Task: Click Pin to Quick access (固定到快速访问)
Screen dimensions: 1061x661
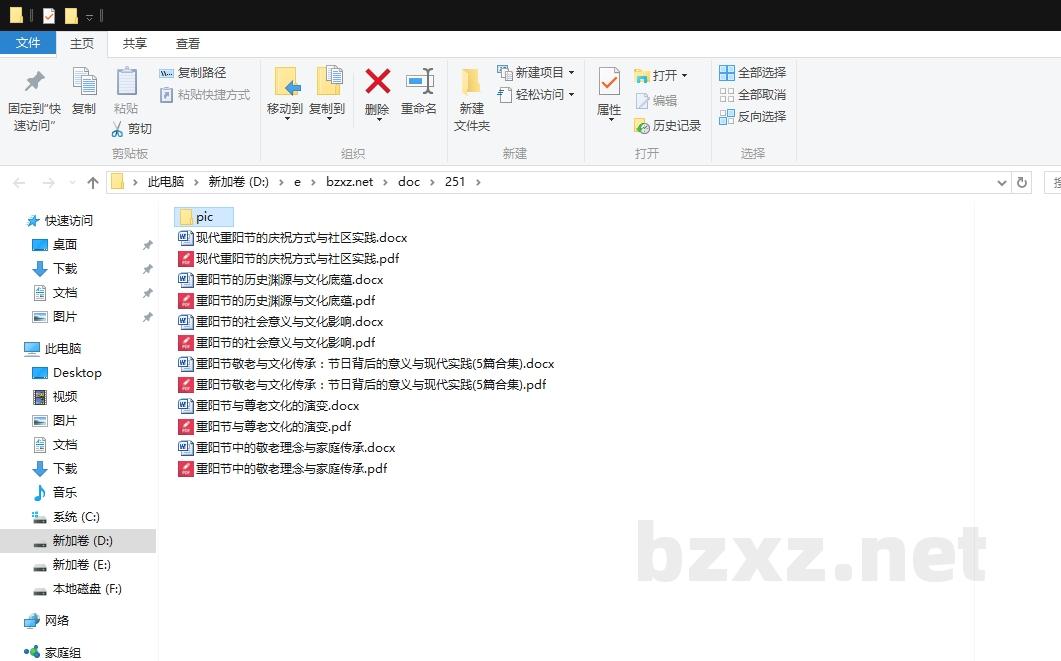Action: 33,93
